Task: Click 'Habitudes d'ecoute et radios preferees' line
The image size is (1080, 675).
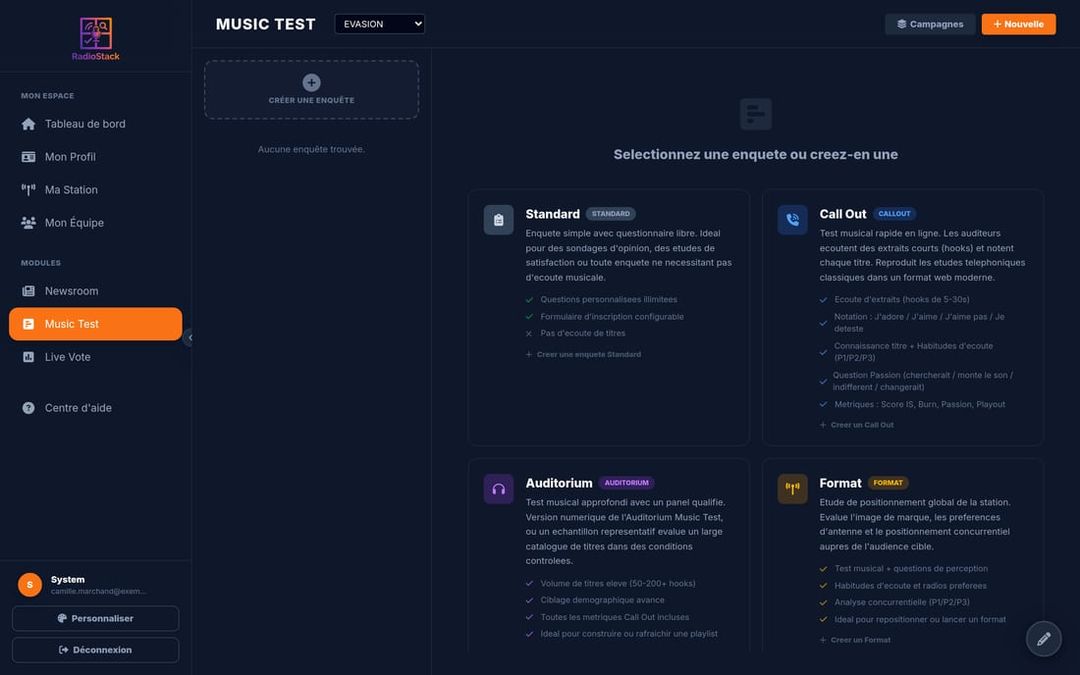Action: [x=910, y=585]
